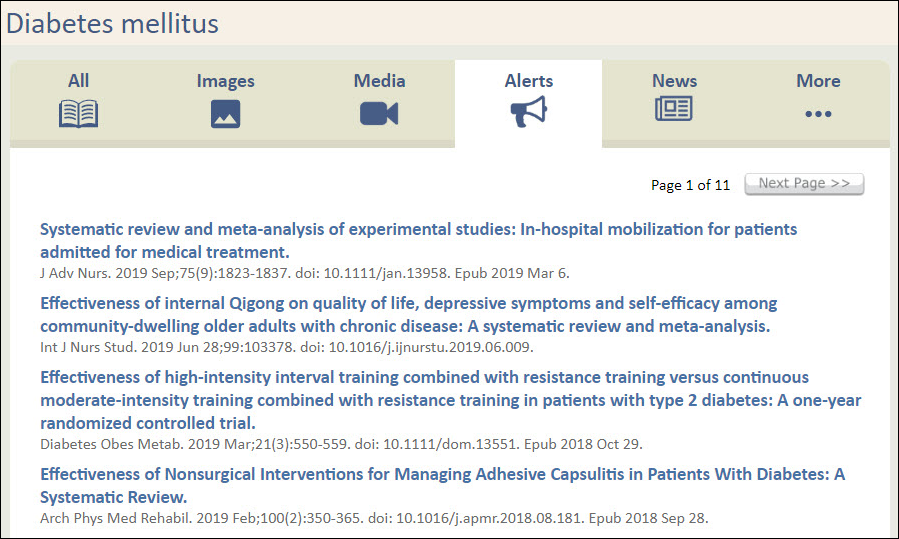
Task: Click the Diabetes mellitus page heading
Action: (112, 23)
